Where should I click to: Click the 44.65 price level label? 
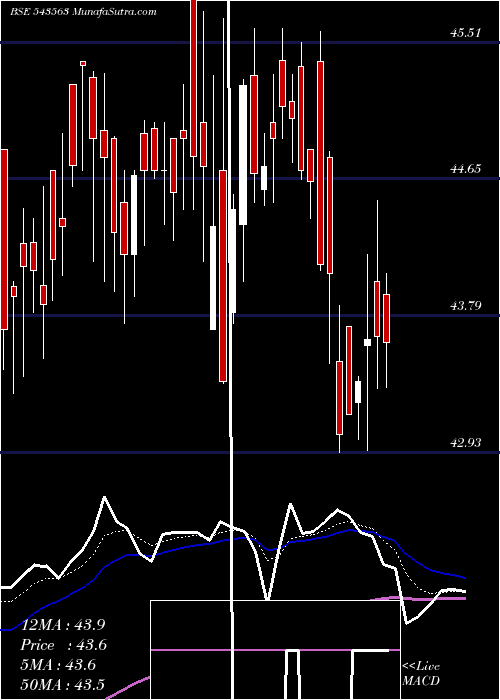[x=466, y=169]
